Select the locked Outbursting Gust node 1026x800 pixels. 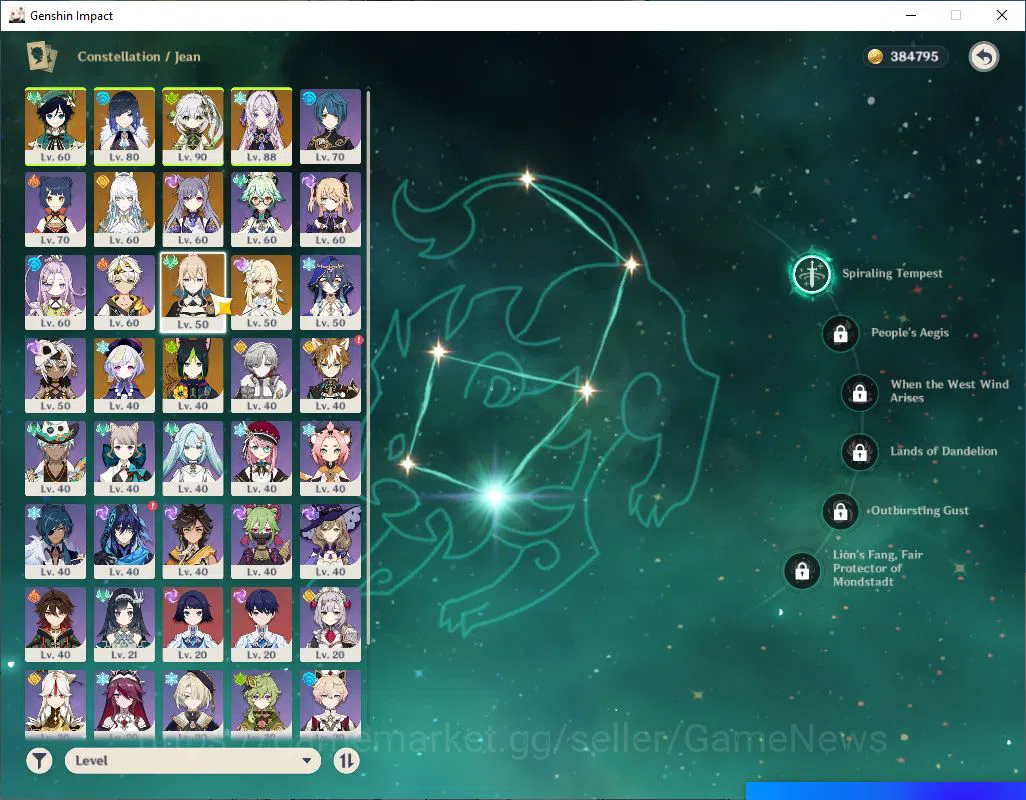click(840, 511)
